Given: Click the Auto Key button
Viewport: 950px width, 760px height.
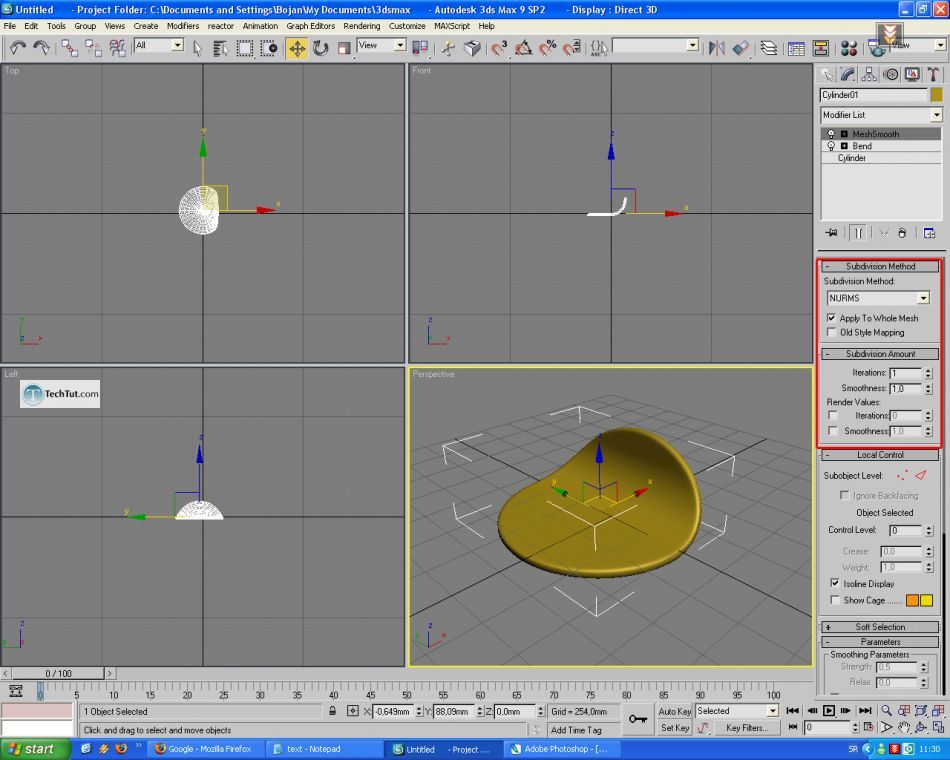Looking at the screenshot, I should click(675, 711).
